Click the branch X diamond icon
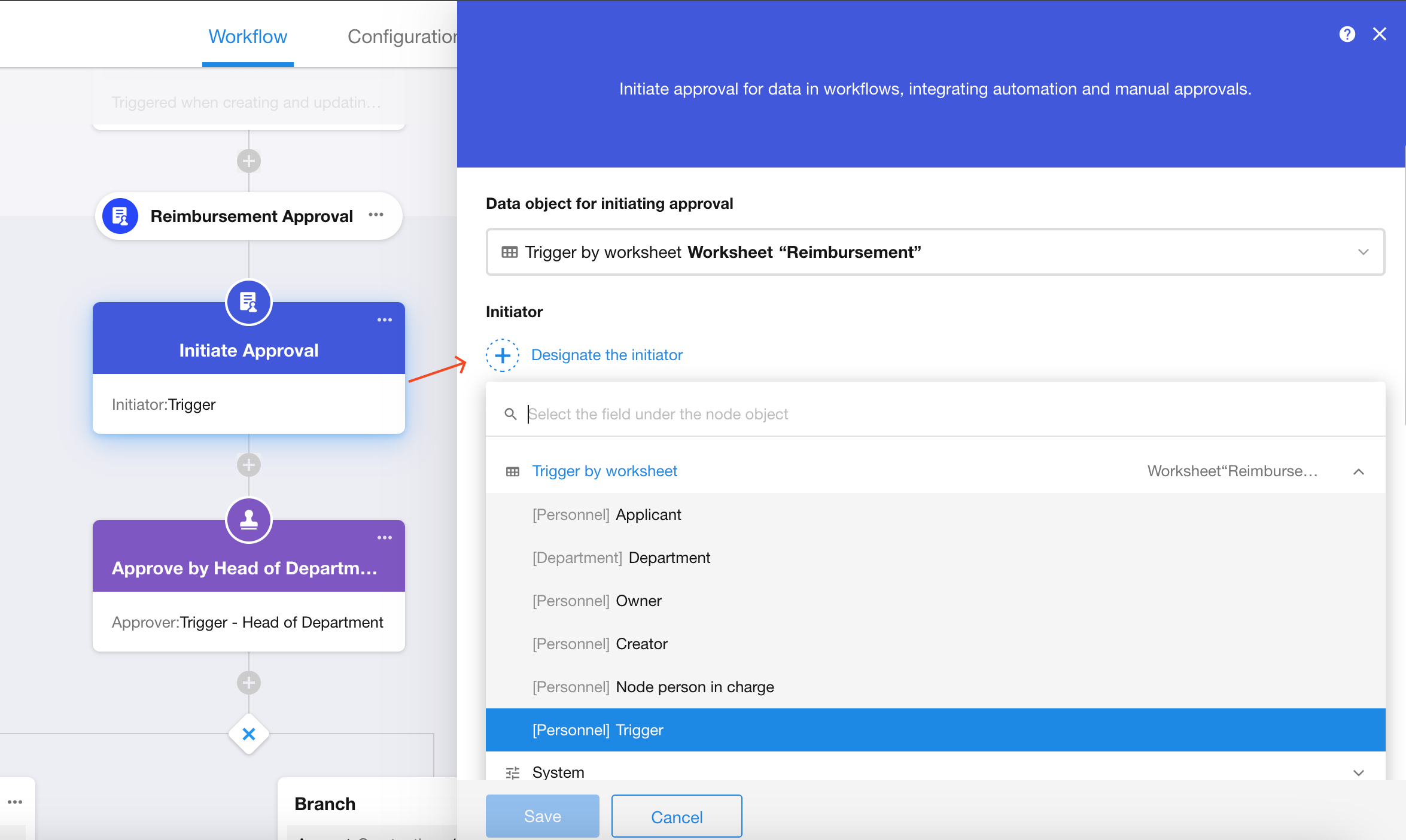Viewport: 1406px width, 840px height. 249,734
